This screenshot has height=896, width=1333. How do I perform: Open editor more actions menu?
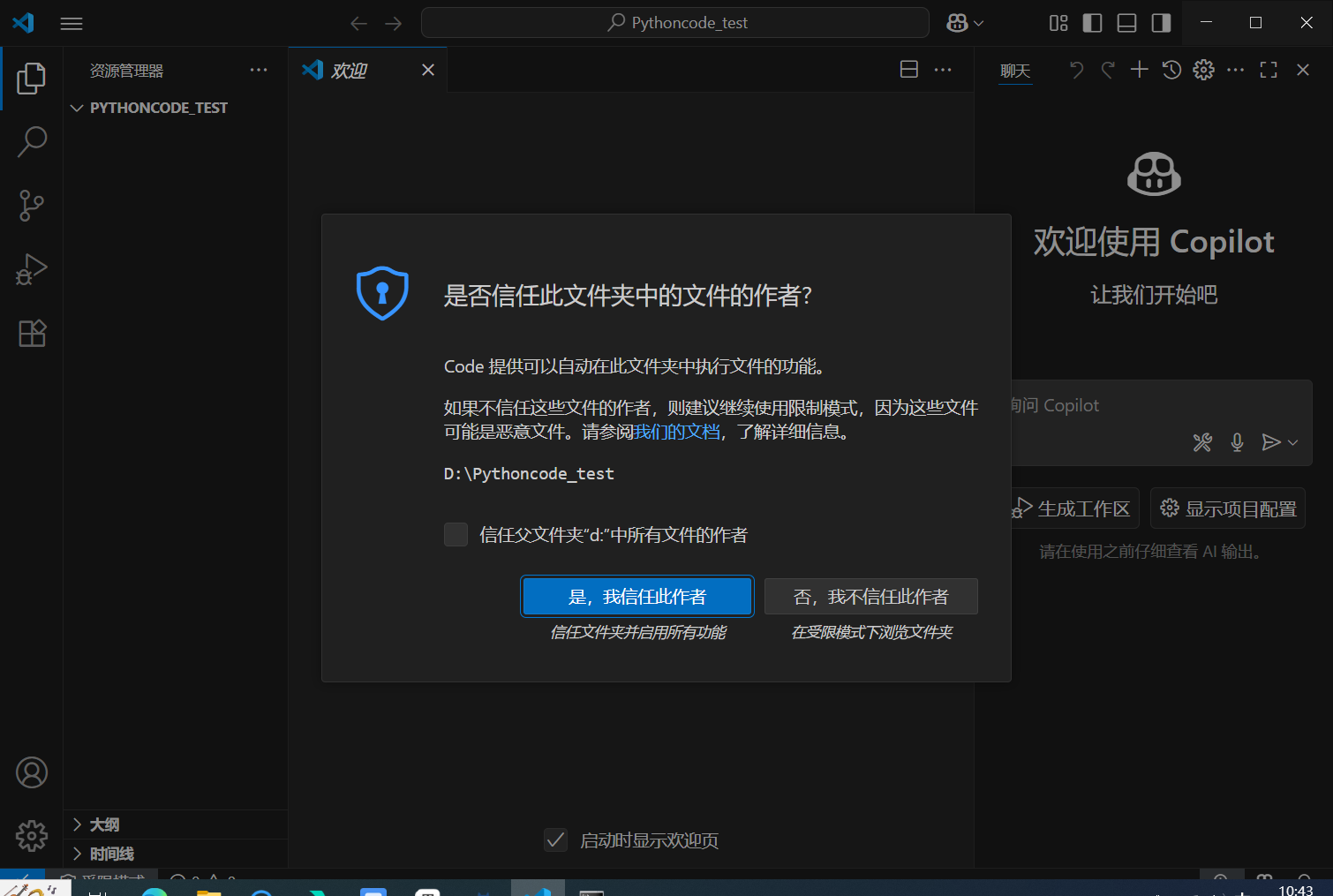click(943, 70)
